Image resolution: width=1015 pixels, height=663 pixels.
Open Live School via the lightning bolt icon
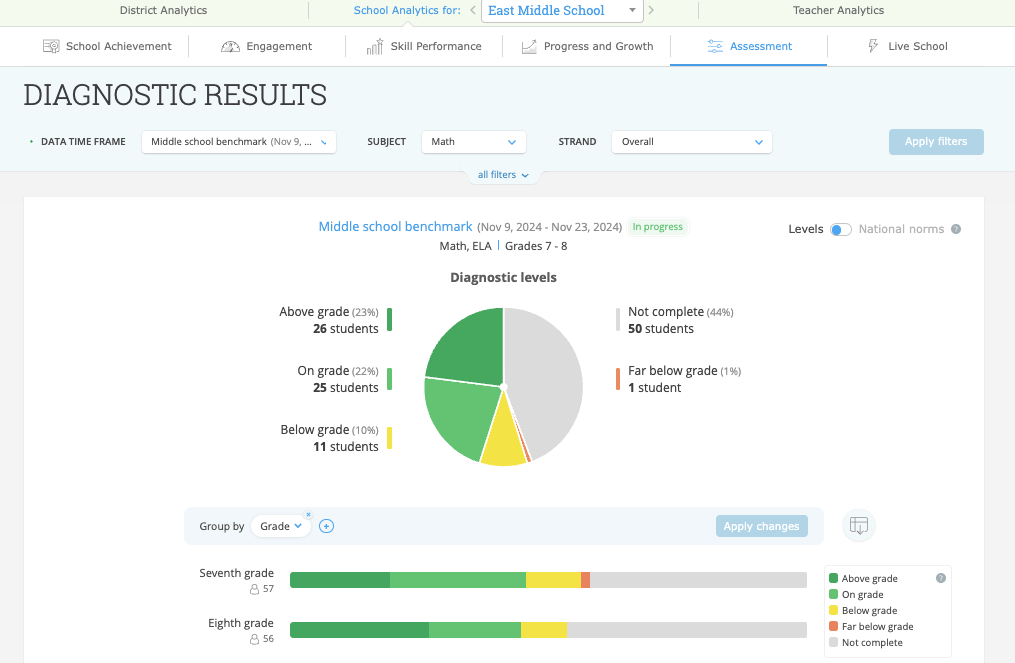875,46
